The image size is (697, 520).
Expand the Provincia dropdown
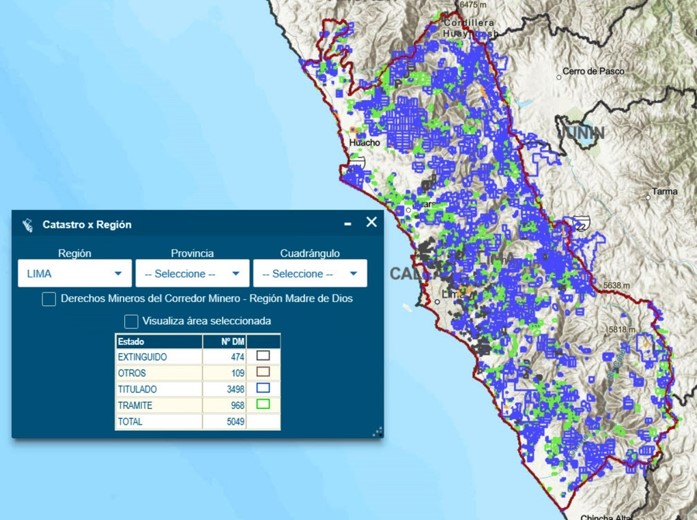click(192, 274)
